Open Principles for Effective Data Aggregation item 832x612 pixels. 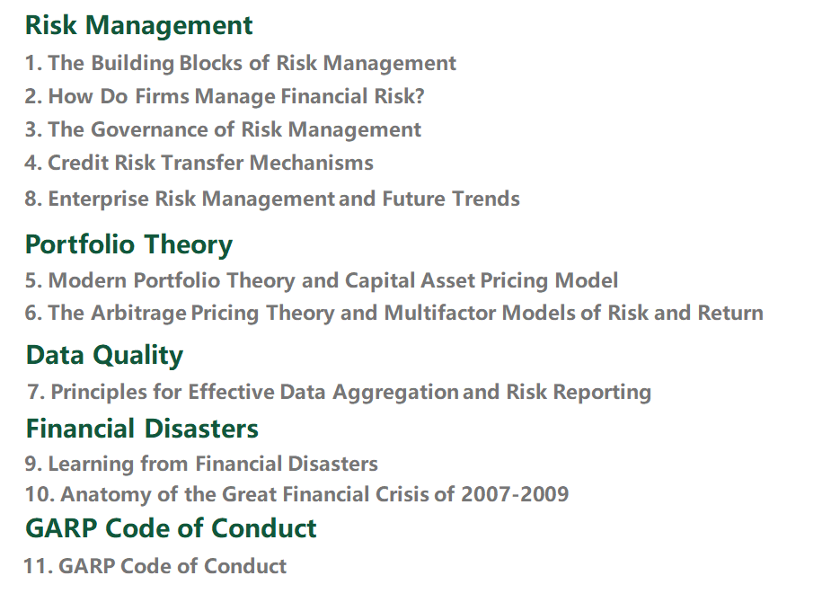(x=339, y=392)
